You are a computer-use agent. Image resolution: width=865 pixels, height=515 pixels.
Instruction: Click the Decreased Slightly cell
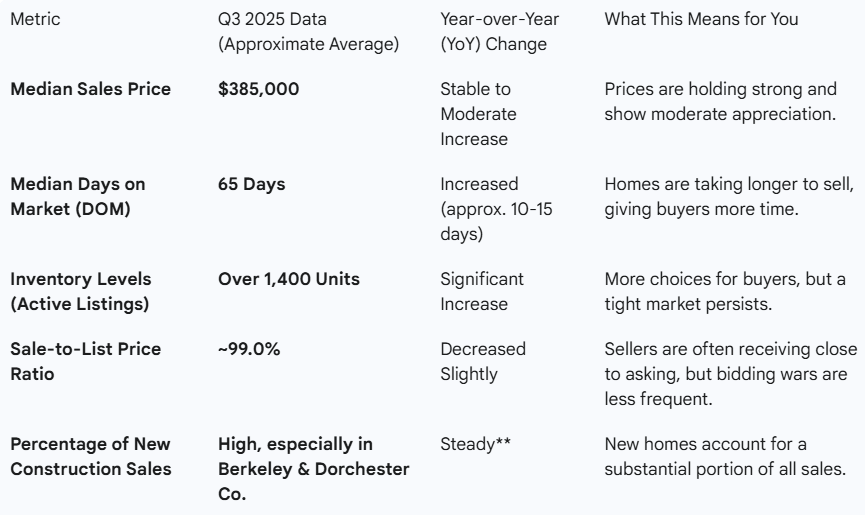483,361
